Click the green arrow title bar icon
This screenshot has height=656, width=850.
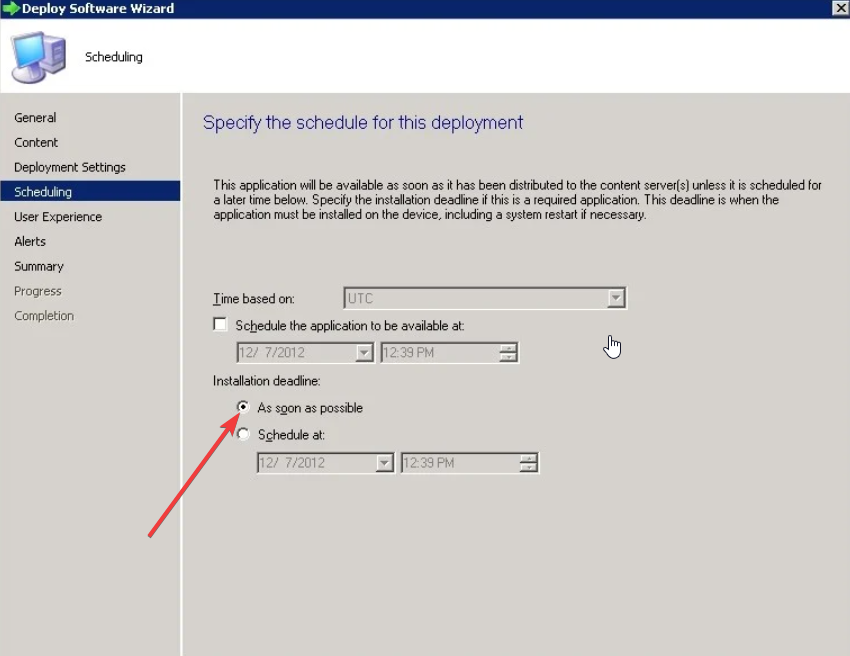coord(11,9)
